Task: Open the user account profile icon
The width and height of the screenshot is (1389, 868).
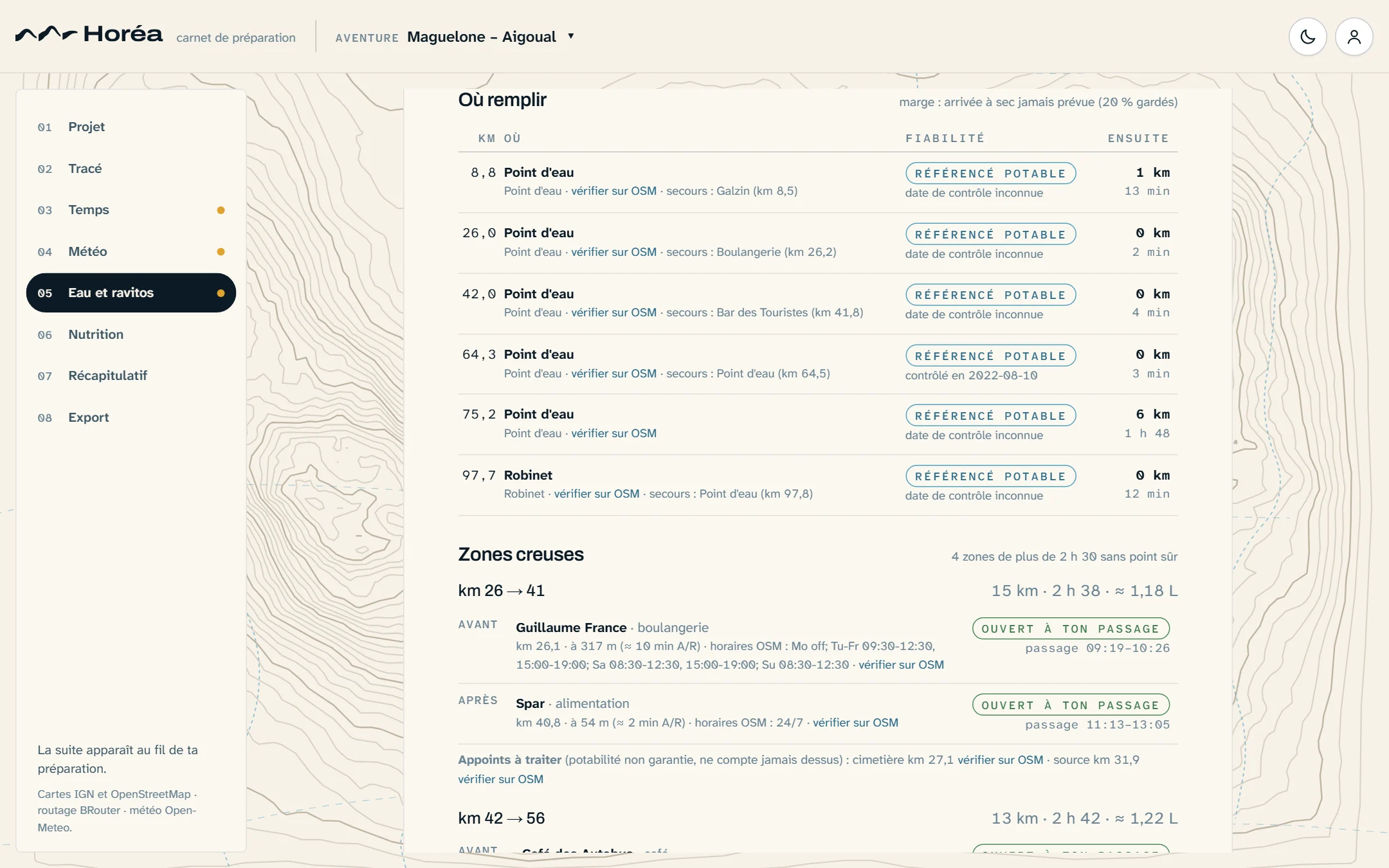Action: pos(1354,37)
